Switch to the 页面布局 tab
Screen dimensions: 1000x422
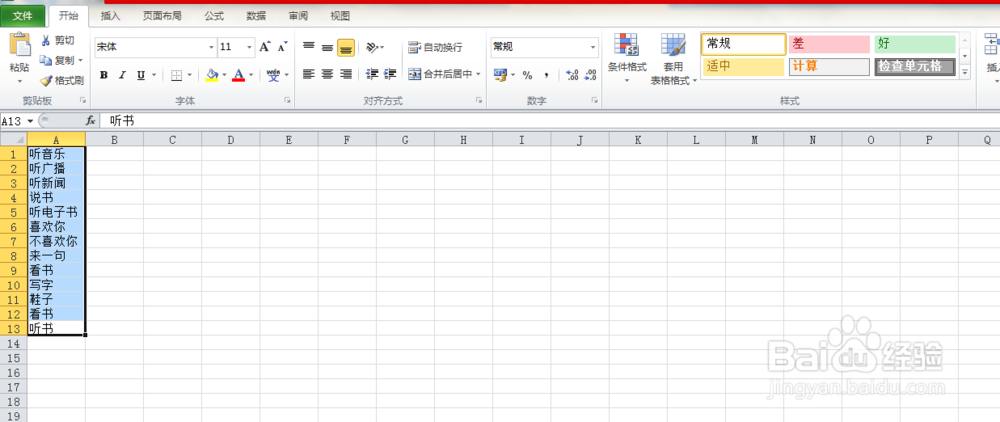pos(161,16)
